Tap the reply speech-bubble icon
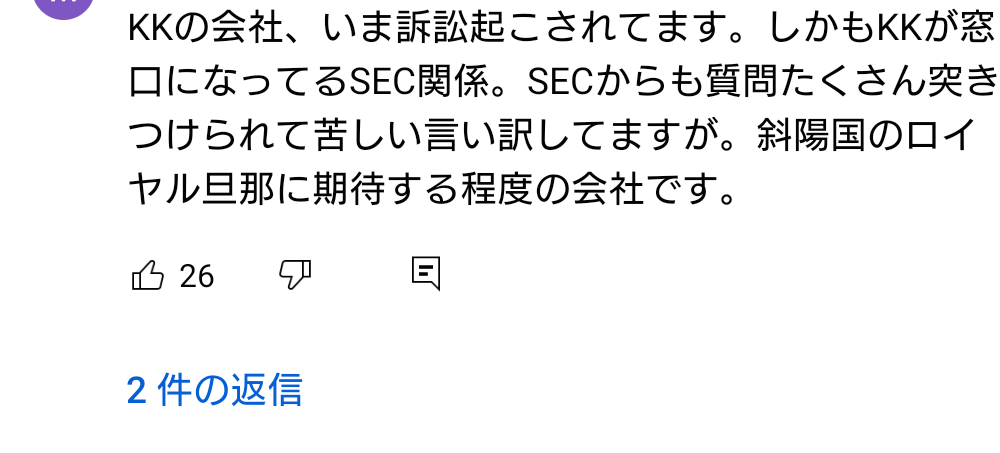 (426, 273)
